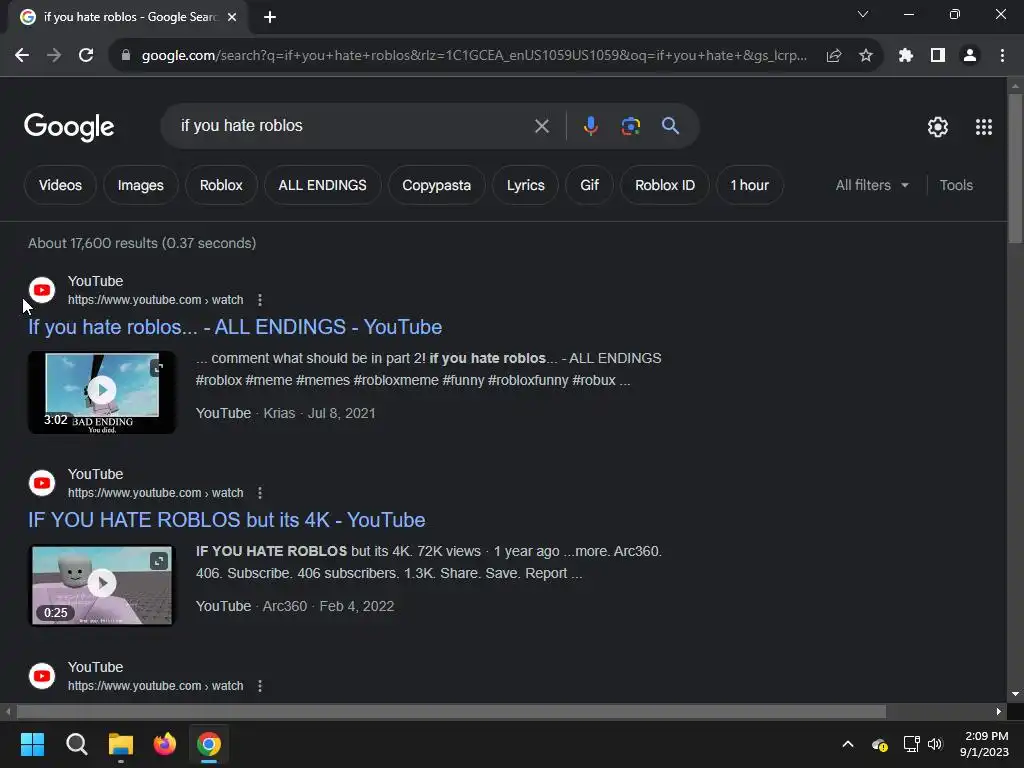1024x768 pixels.
Task: Submit search with magnifier icon
Action: click(671, 126)
